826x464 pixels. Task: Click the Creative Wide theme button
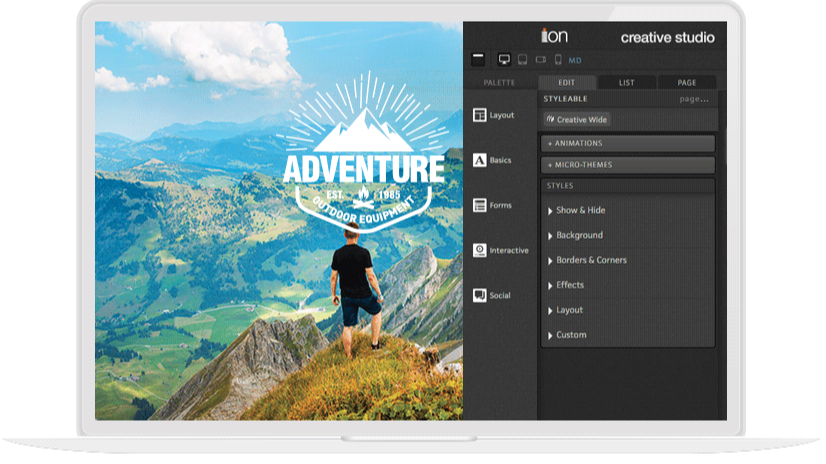577,120
